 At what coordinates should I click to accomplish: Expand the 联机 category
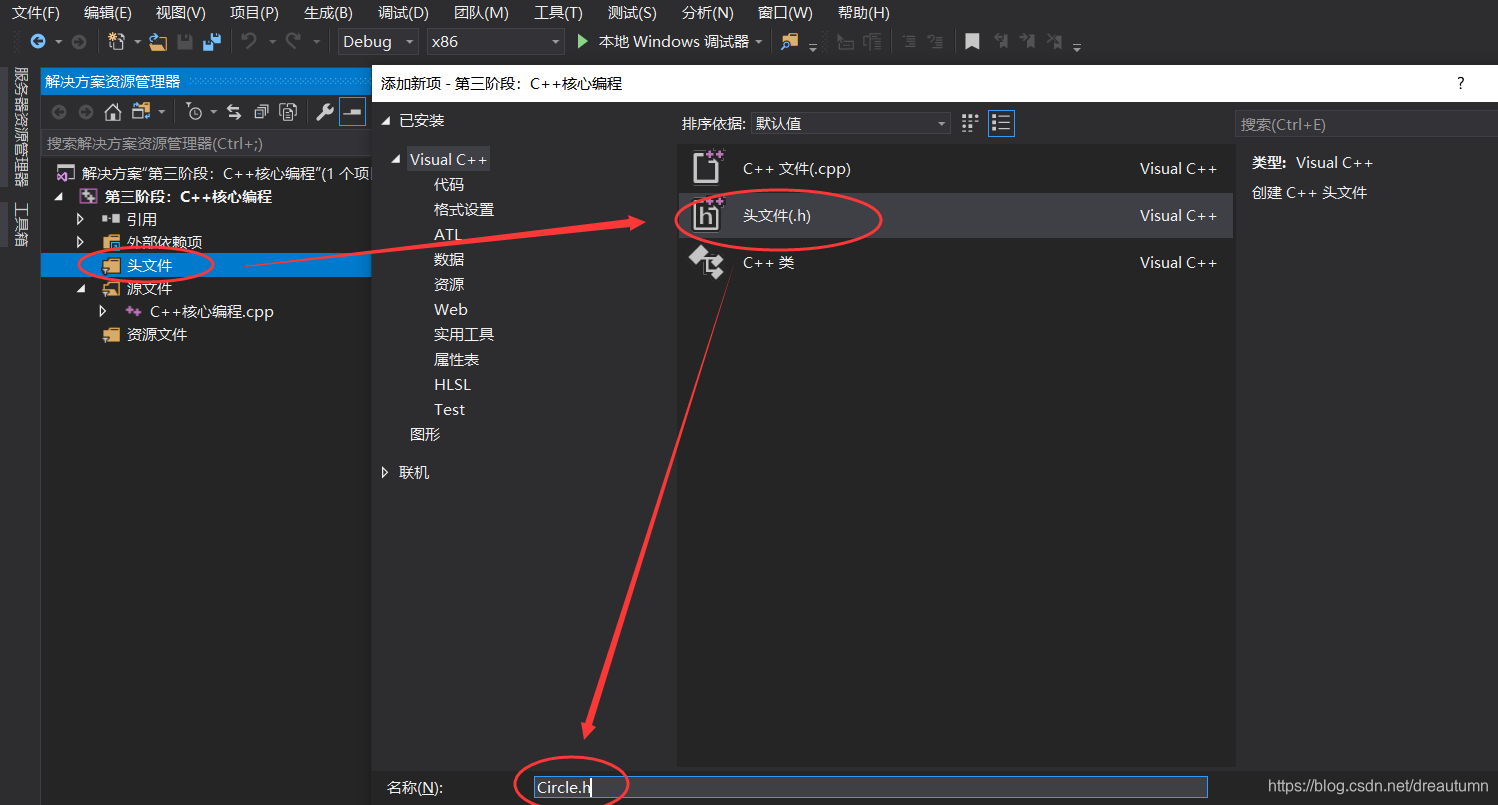[x=386, y=472]
